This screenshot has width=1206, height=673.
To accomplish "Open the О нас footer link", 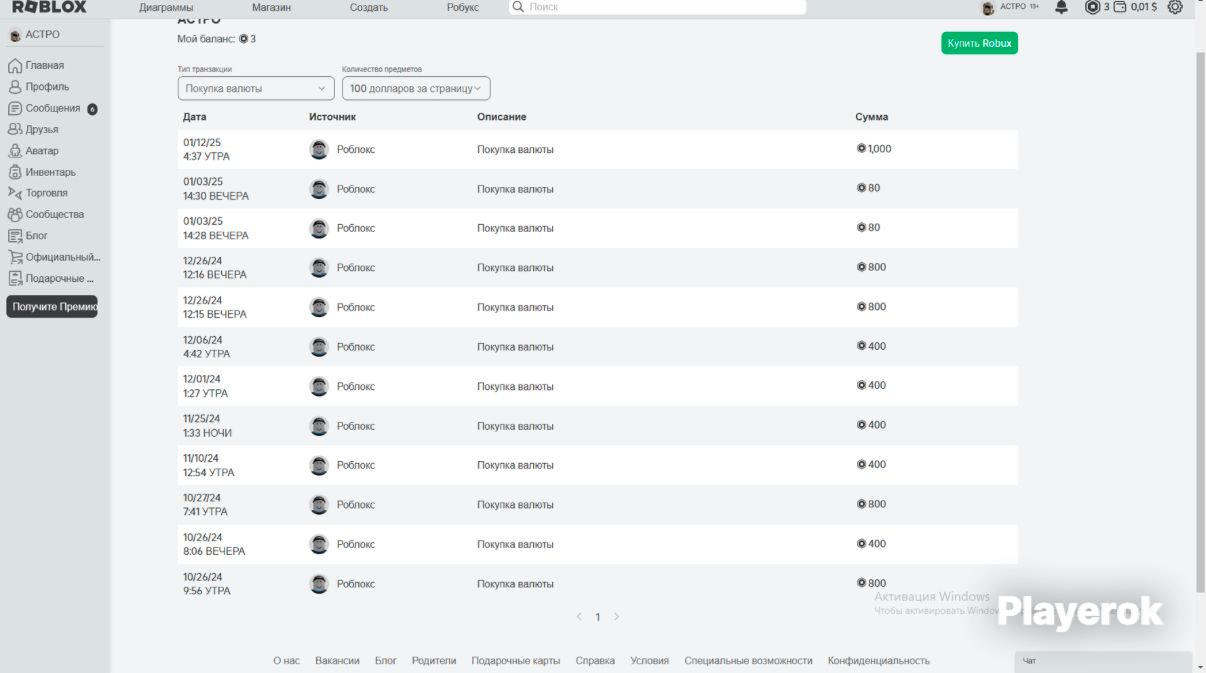I will tap(286, 661).
